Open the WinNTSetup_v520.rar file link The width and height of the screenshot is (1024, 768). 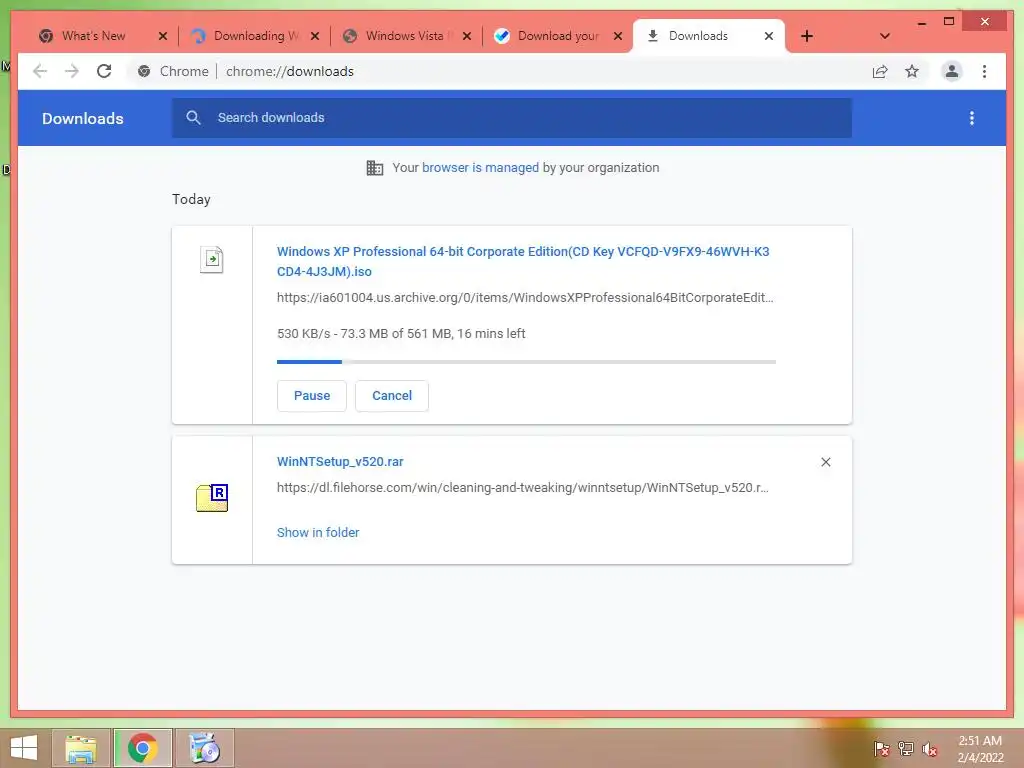[x=340, y=461]
